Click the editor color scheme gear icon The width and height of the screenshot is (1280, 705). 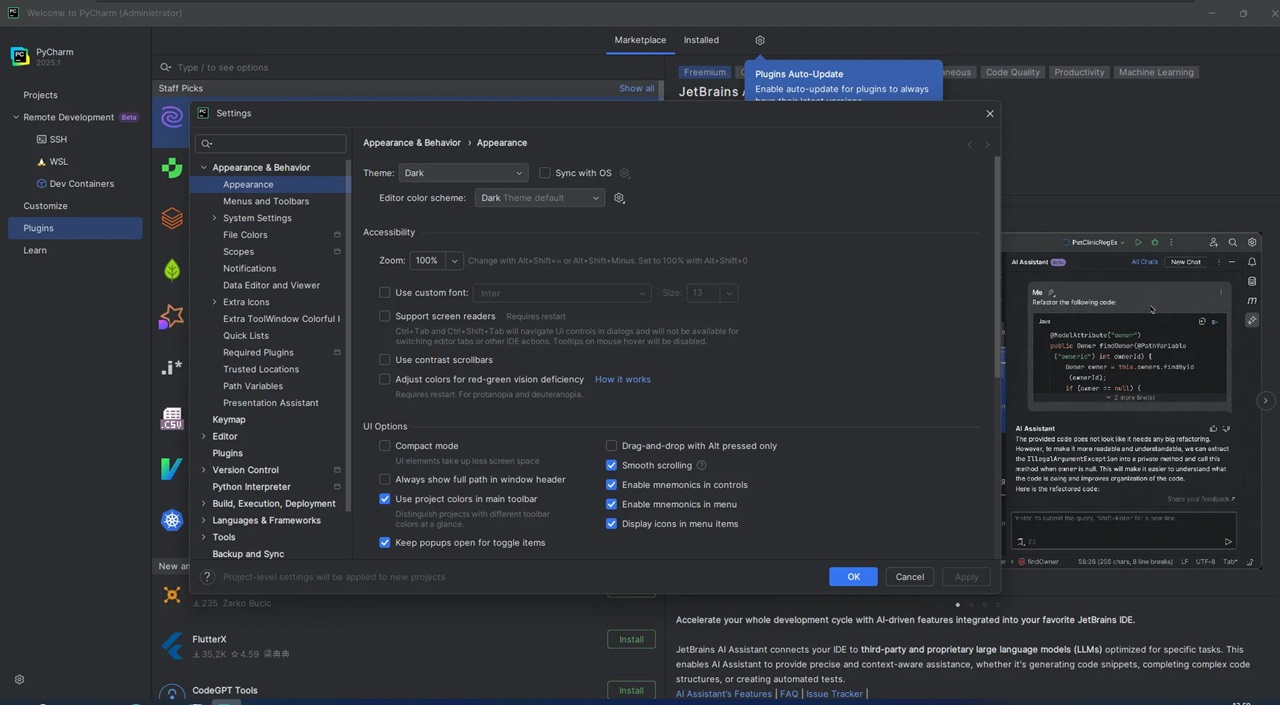coord(619,198)
